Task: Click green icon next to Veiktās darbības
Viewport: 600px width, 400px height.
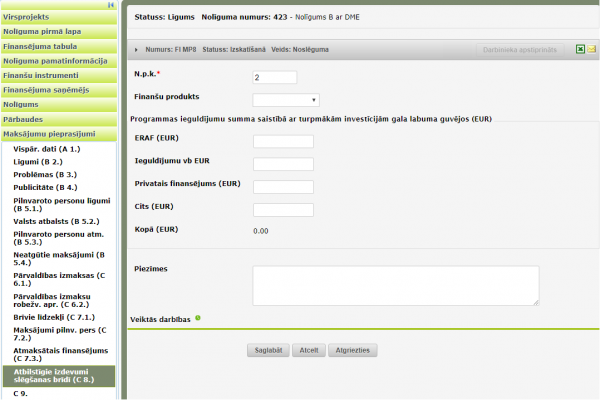Action: click(x=198, y=318)
